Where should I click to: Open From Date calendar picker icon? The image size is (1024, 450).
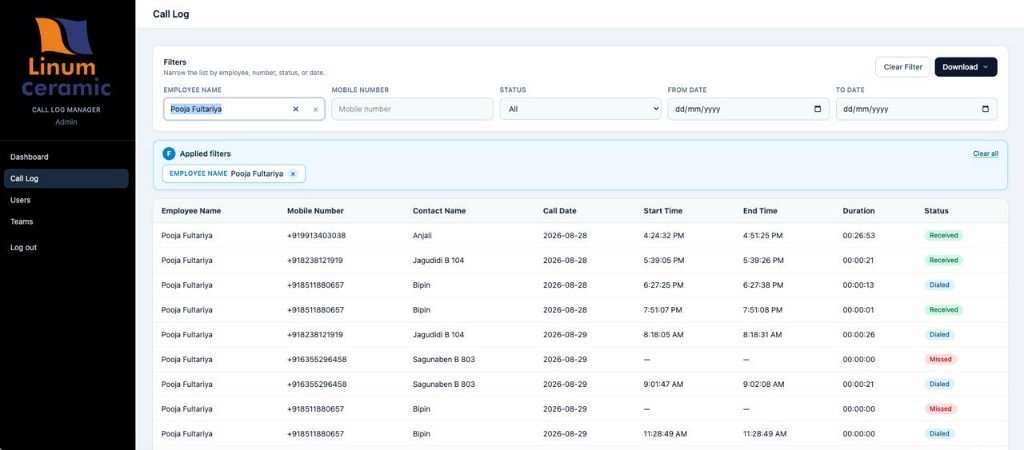[x=818, y=109]
